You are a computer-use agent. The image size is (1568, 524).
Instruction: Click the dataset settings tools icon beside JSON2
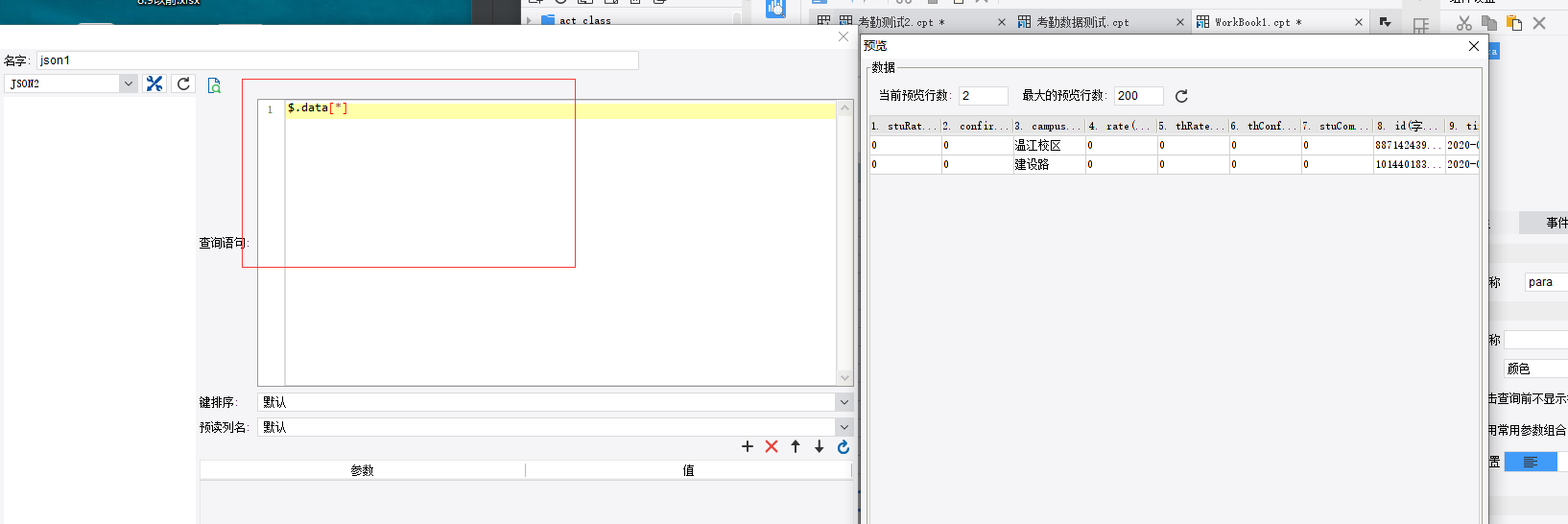point(154,83)
